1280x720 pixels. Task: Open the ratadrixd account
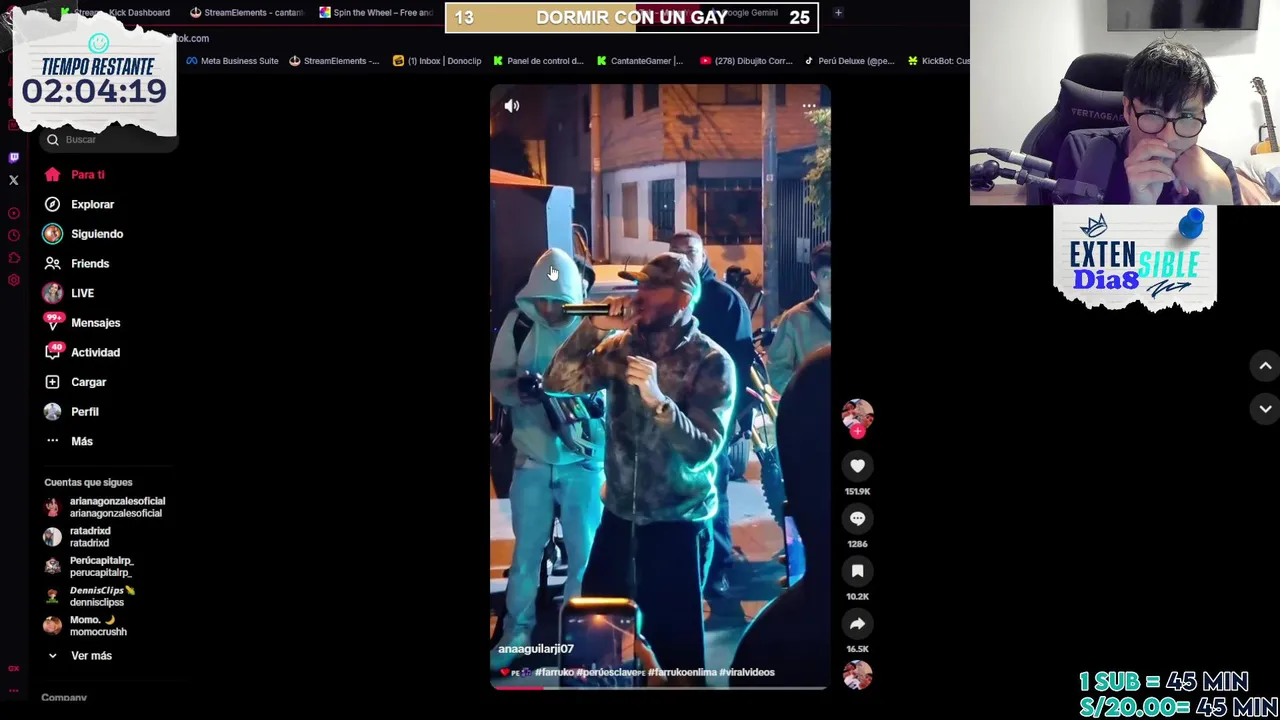pos(78,537)
